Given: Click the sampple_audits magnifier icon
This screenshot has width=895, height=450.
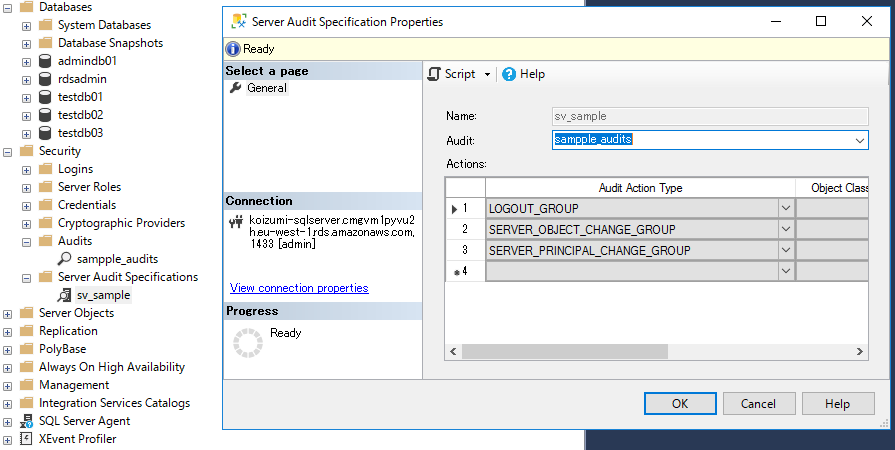Looking at the screenshot, I should [64, 259].
